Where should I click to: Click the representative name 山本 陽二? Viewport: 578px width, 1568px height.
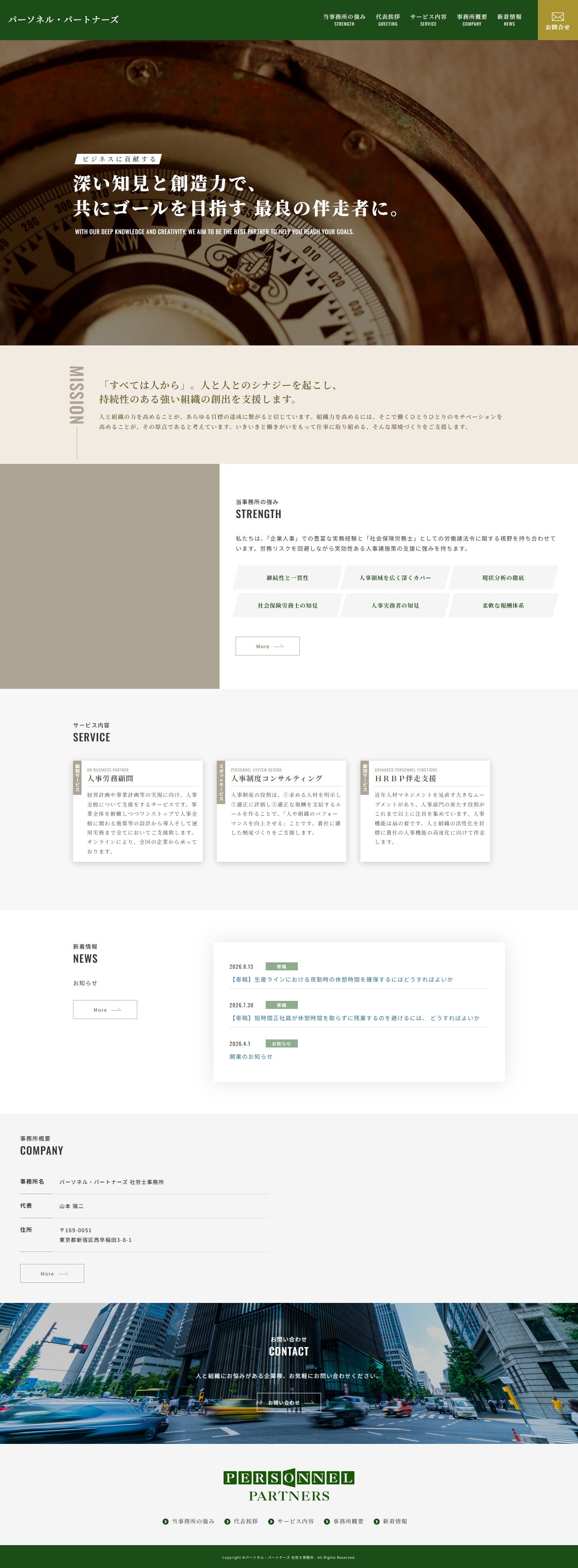pyautogui.click(x=72, y=1206)
